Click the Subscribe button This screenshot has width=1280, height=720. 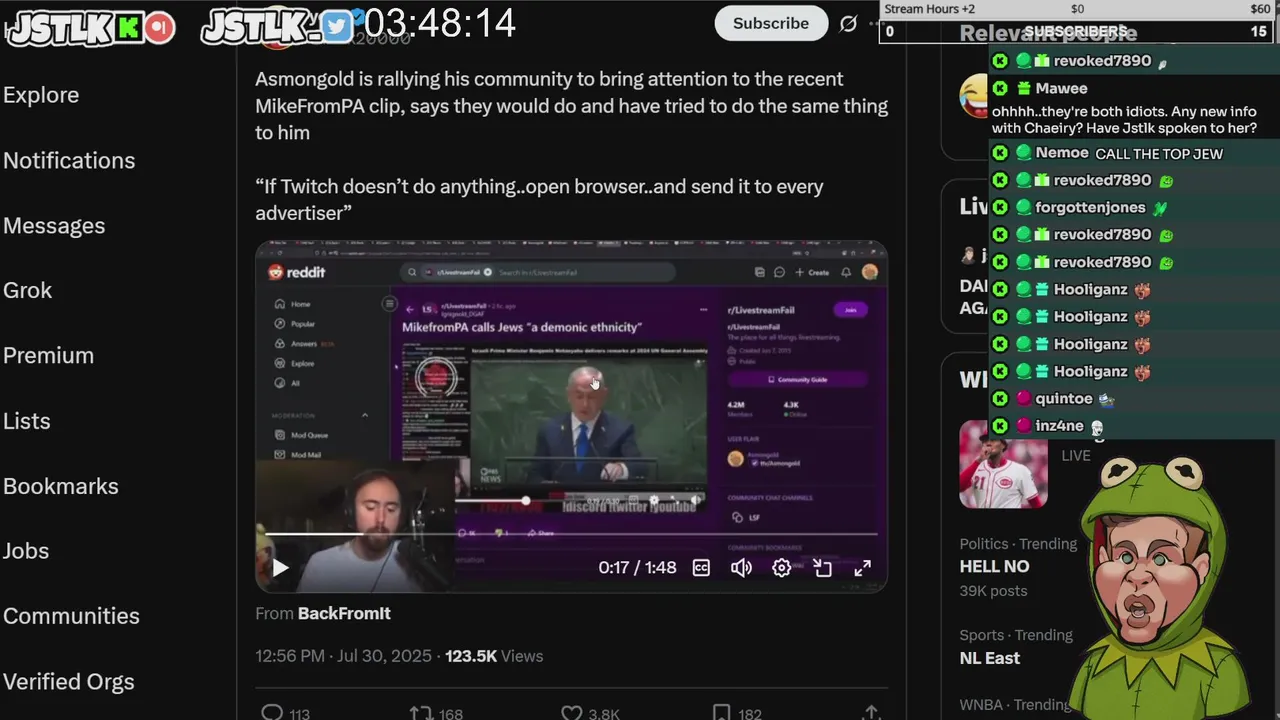[x=771, y=23]
